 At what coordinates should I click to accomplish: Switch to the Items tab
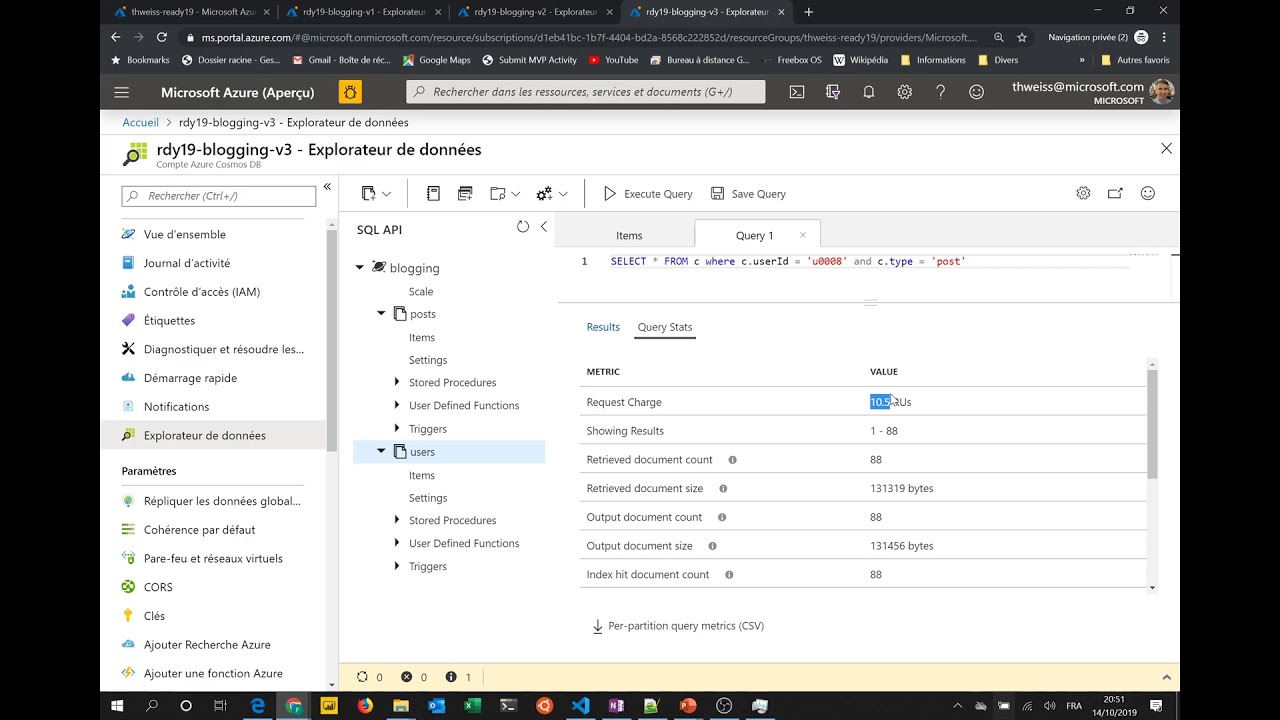click(629, 236)
